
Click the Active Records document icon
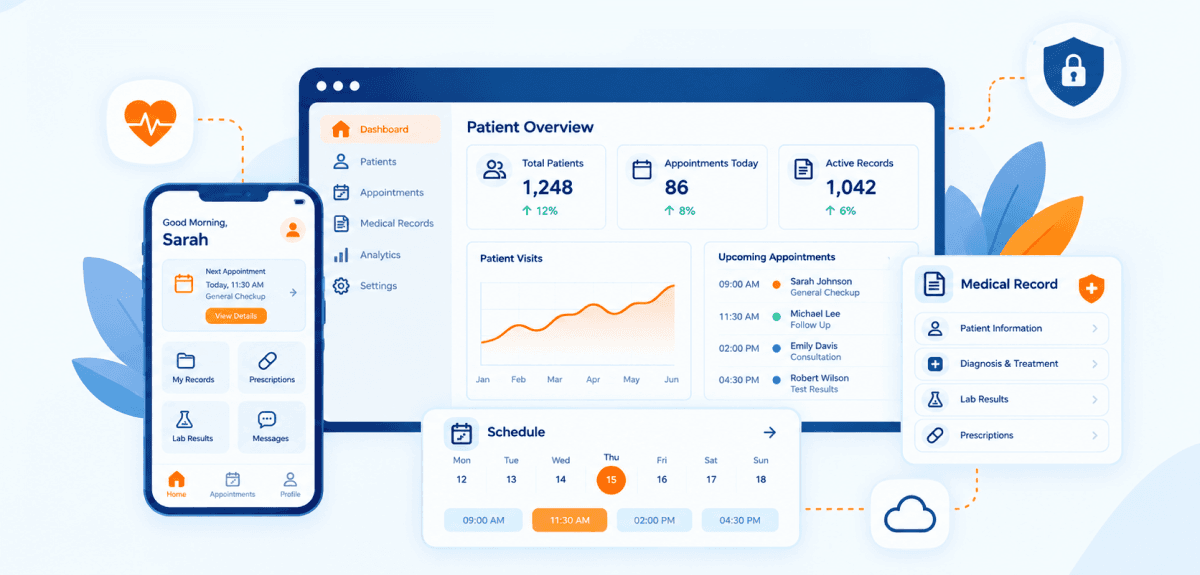coord(803,169)
